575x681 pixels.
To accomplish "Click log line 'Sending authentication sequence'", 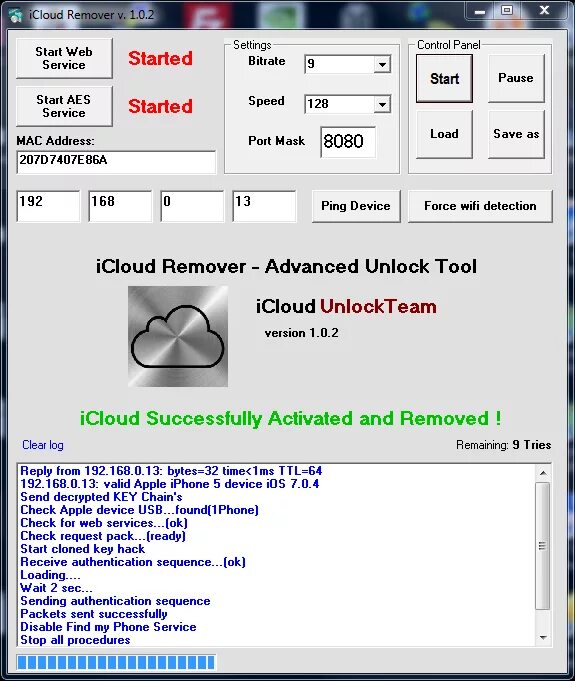I will pyautogui.click(x=115, y=601).
